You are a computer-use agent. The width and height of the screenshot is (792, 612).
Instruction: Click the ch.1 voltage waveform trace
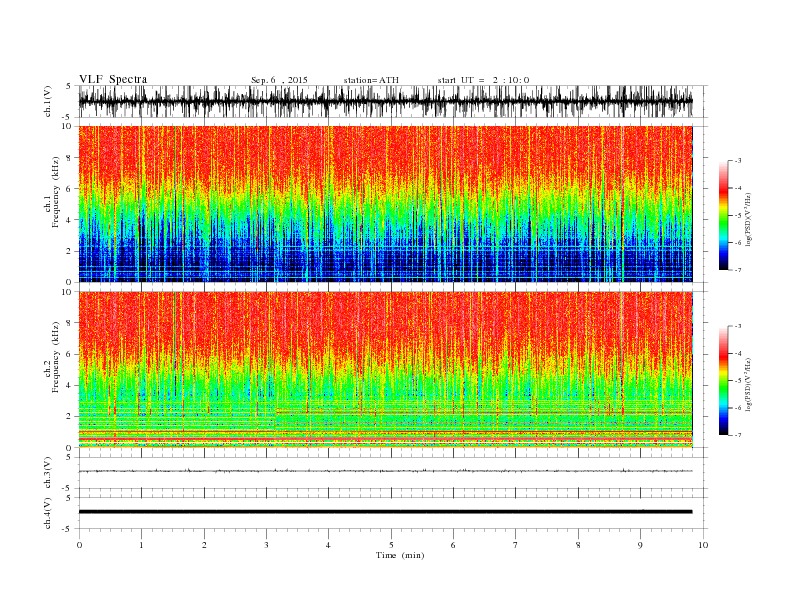click(x=385, y=101)
